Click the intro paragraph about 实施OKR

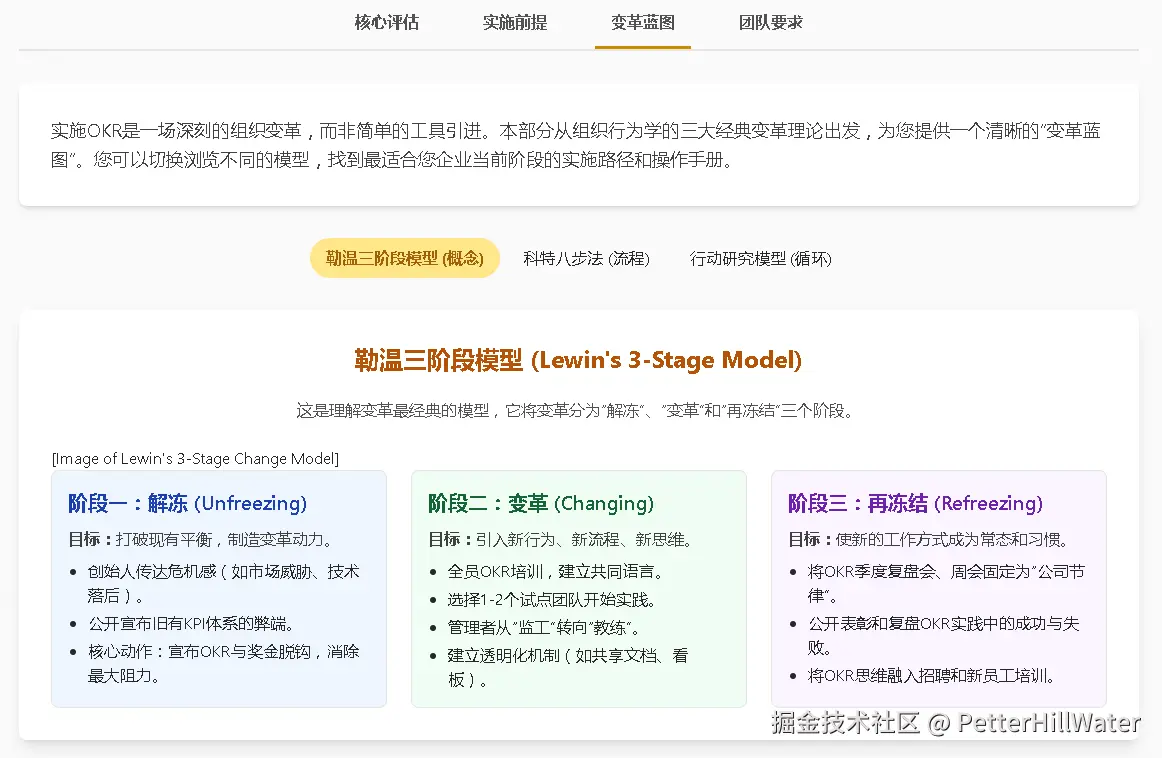pos(576,145)
